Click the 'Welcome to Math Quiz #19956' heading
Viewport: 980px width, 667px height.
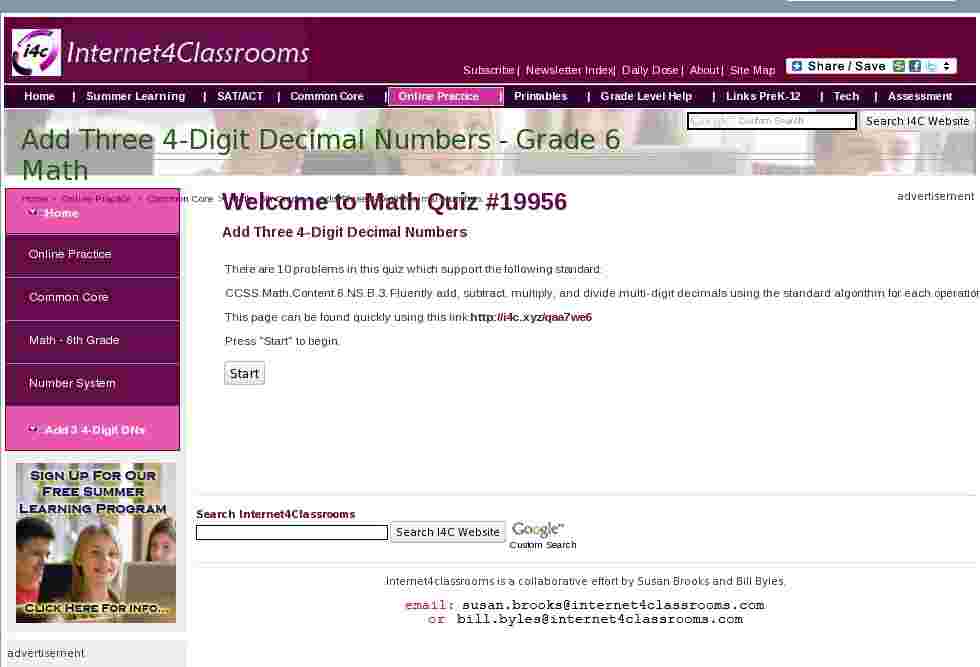394,201
